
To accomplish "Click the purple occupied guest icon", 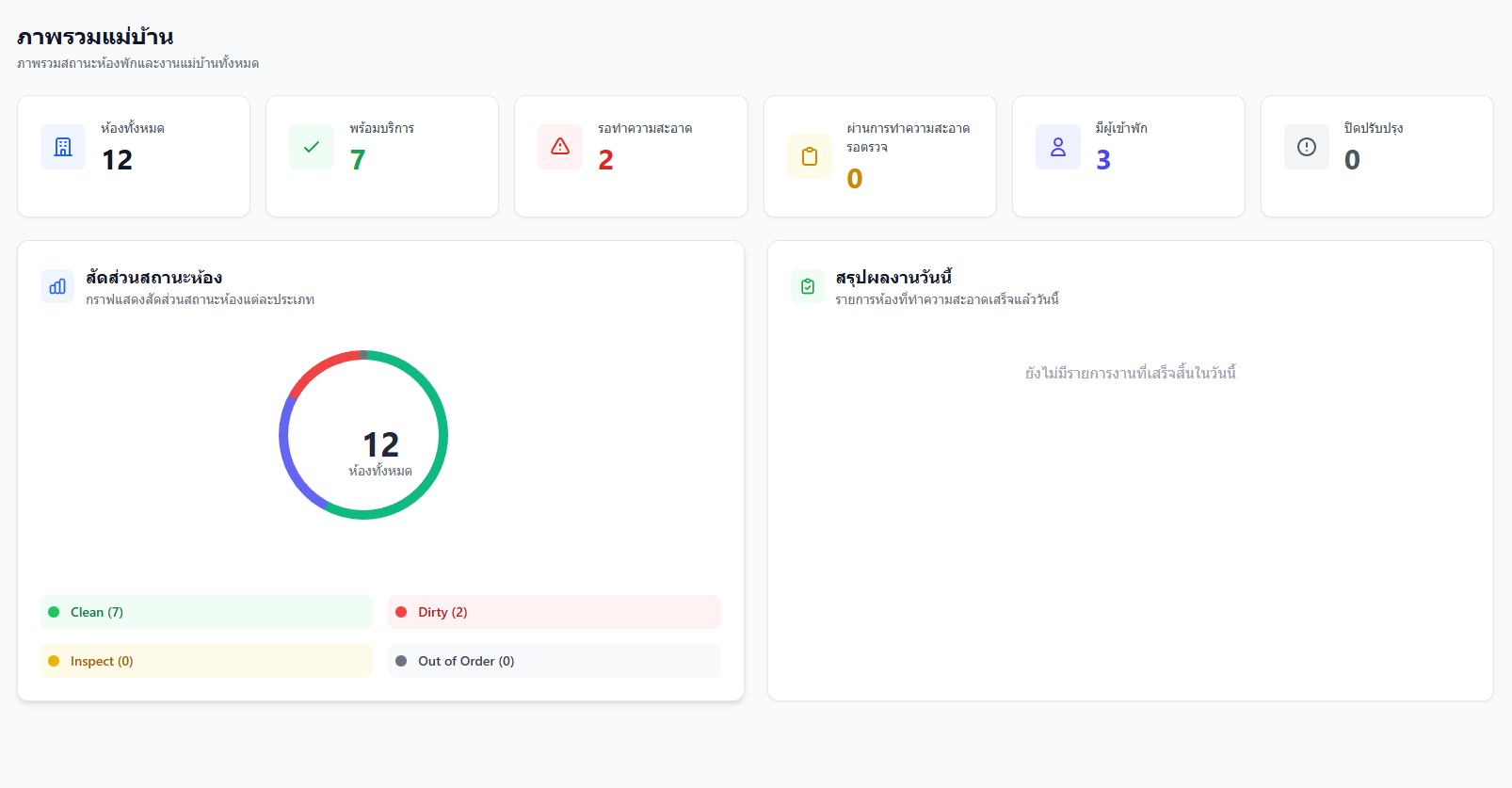I will pos(1058,147).
